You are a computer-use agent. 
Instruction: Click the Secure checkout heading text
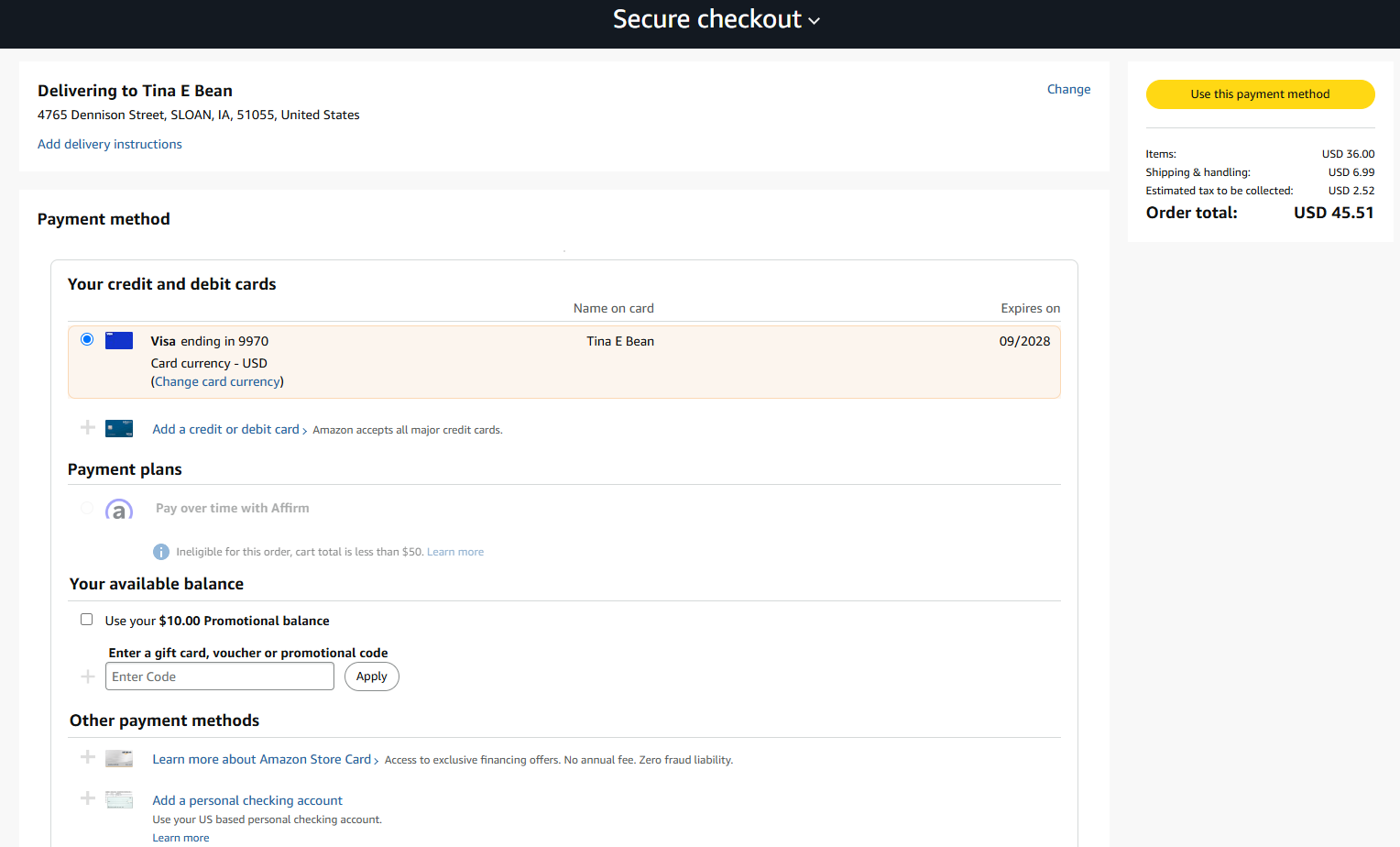click(706, 19)
